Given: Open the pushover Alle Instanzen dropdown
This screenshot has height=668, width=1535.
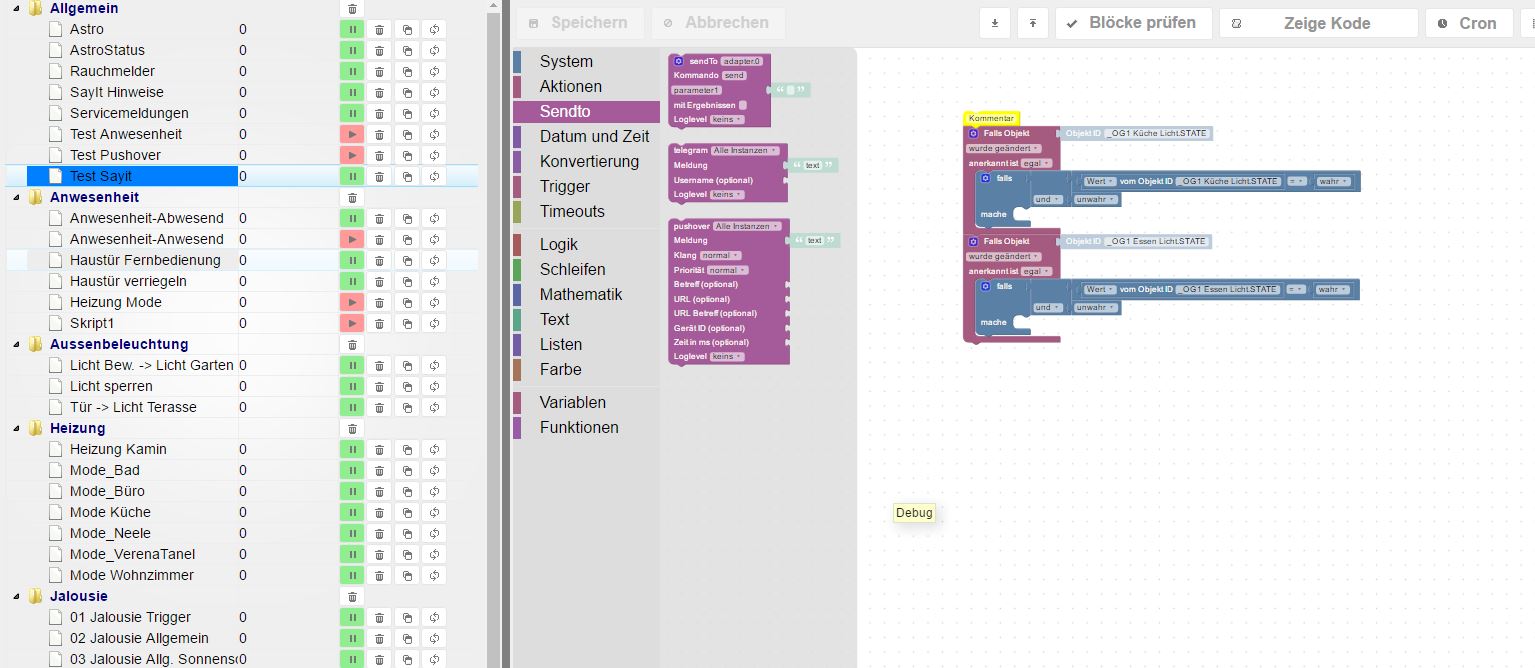Looking at the screenshot, I should (x=745, y=226).
